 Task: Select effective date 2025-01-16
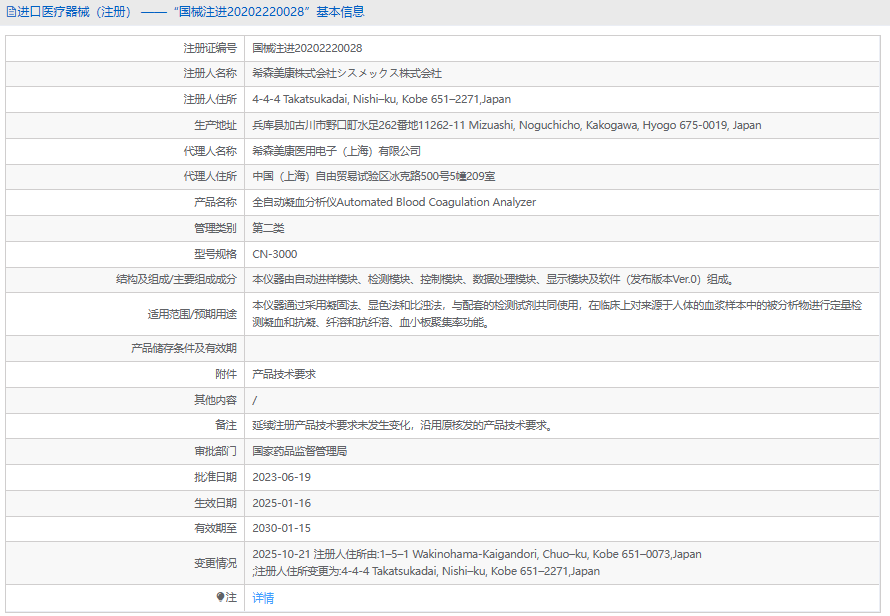(282, 504)
